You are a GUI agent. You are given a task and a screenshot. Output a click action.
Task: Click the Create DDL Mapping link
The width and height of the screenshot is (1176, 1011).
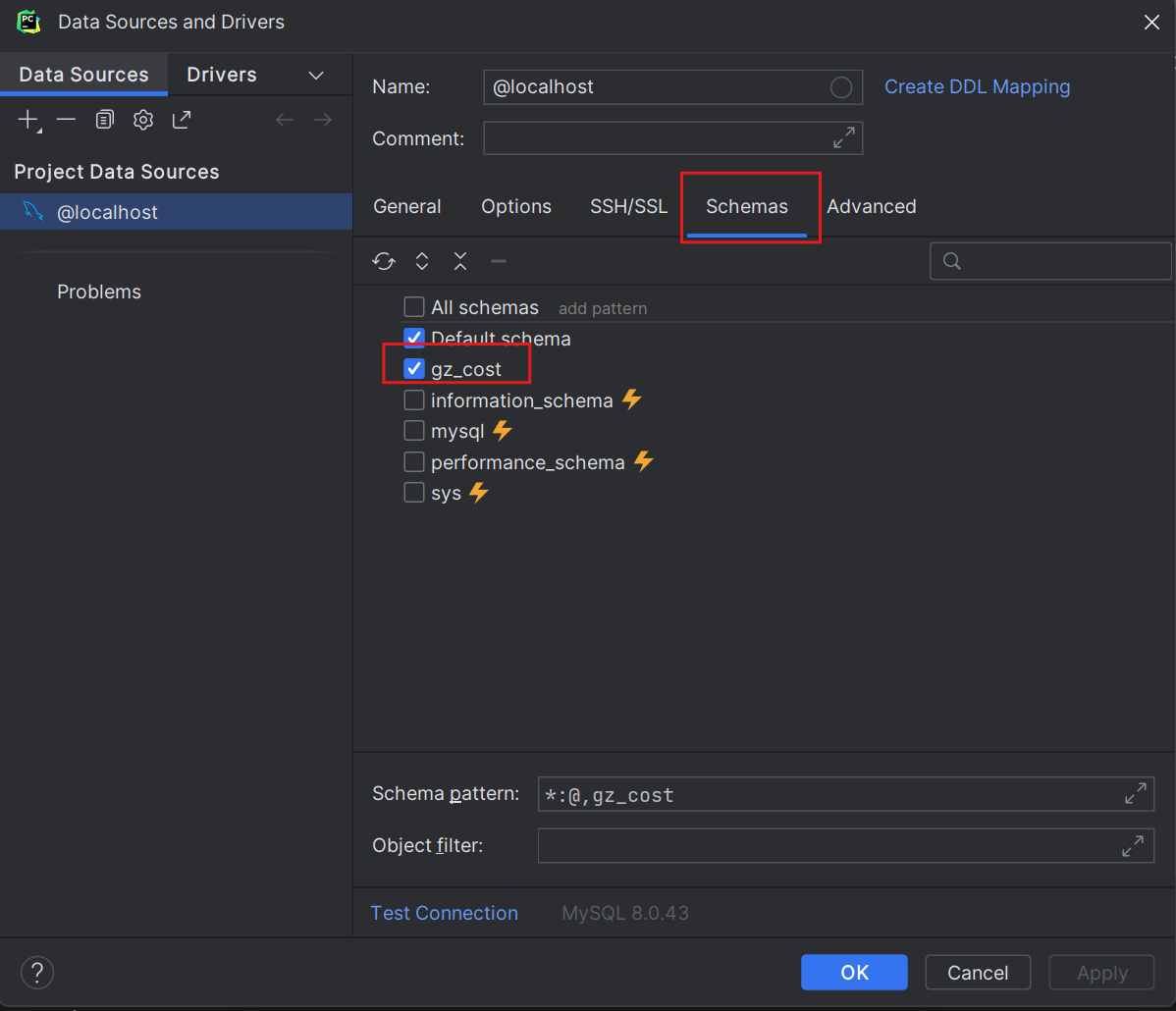pos(978,87)
